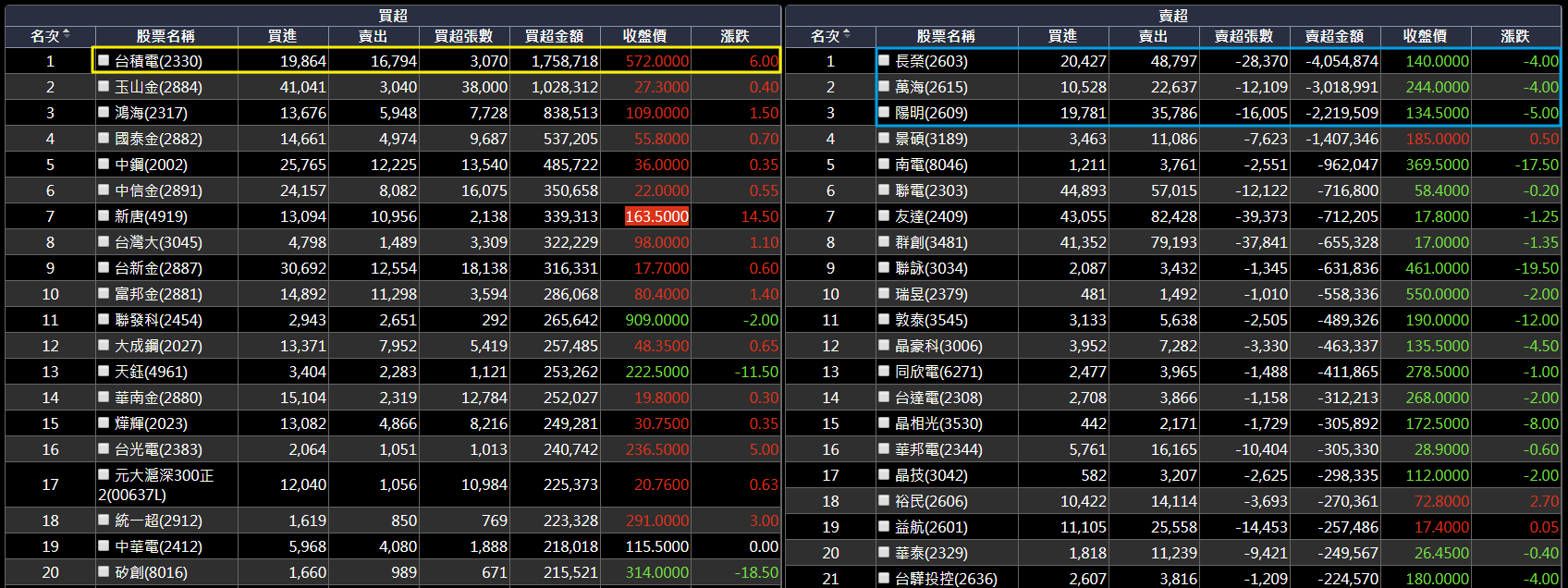1568x588 pixels.
Task: Open stock name 統一超(2912)
Action: click(158, 521)
